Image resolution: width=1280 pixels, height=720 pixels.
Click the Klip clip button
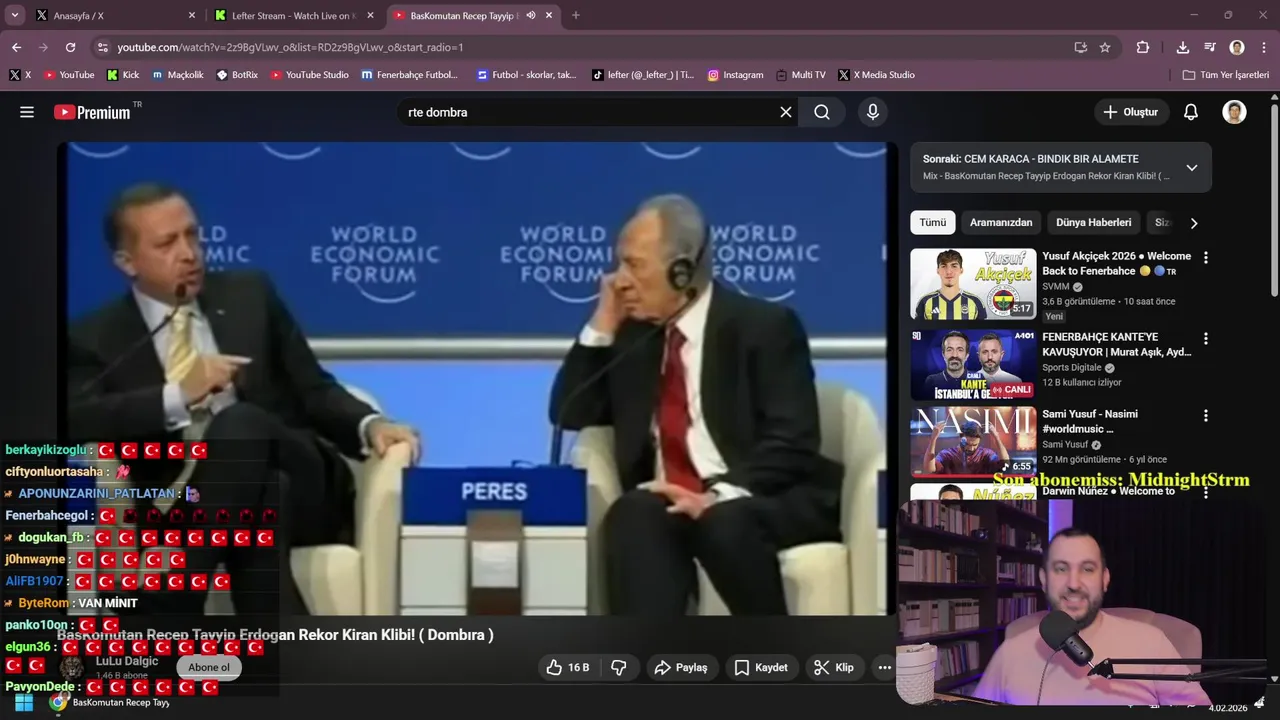coord(834,667)
